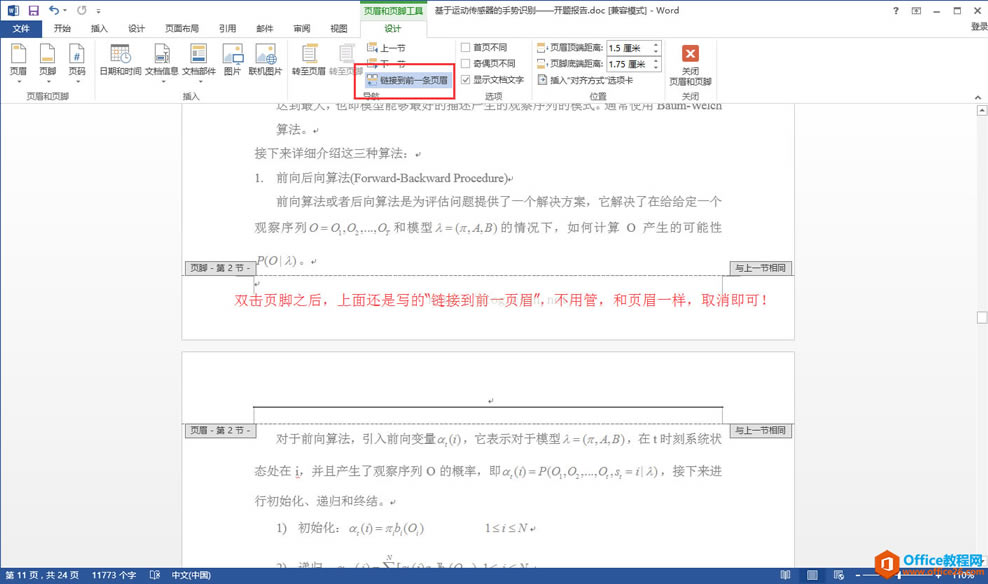The image size is (988, 584).
Task: Select the 页眉和页脚工具 设计 tab
Action: (393, 28)
